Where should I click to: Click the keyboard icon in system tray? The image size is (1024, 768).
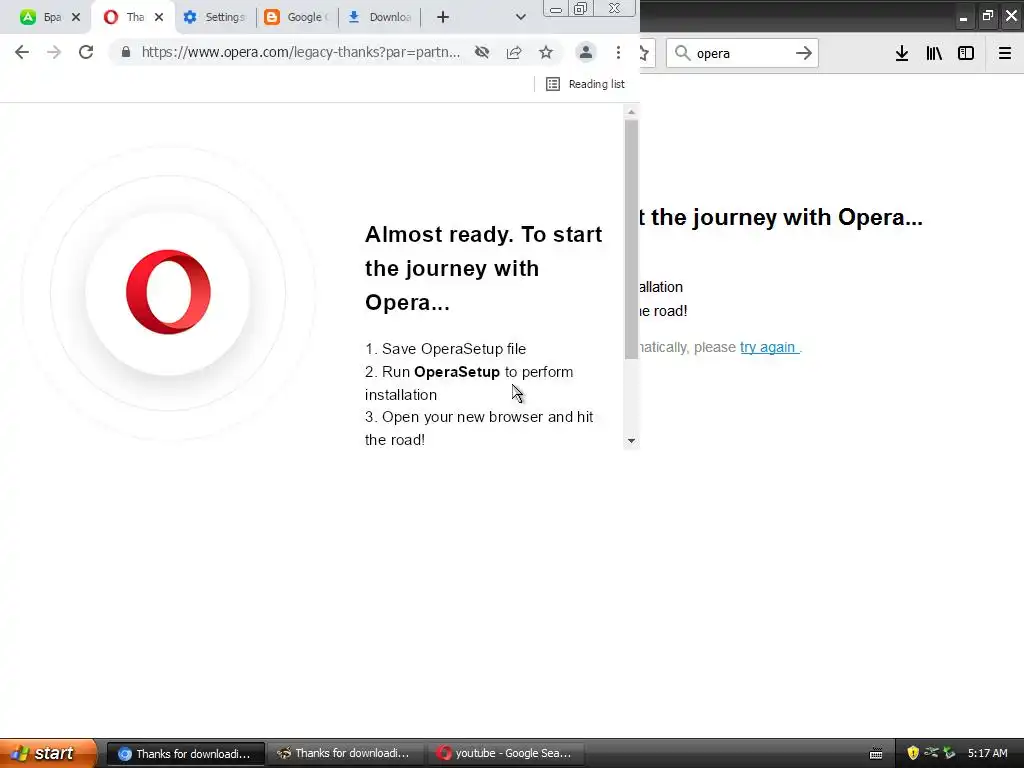(x=876, y=754)
